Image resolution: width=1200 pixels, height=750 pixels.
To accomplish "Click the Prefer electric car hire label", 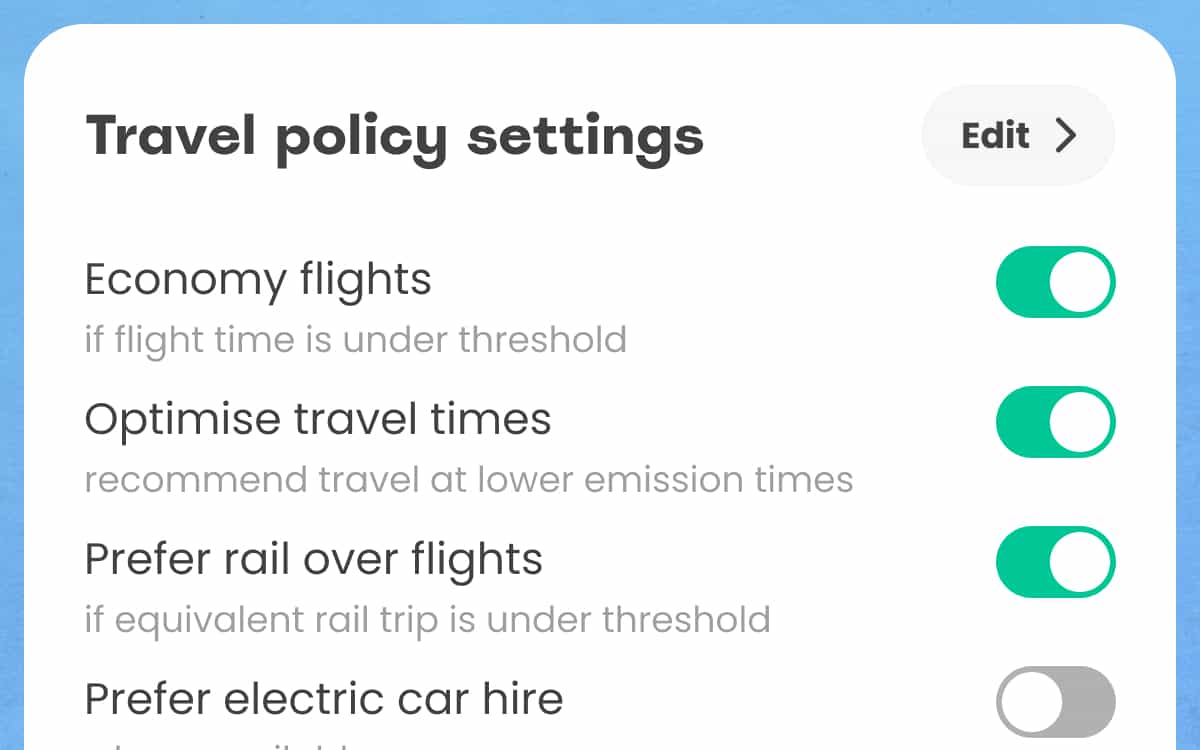I will click(323, 698).
